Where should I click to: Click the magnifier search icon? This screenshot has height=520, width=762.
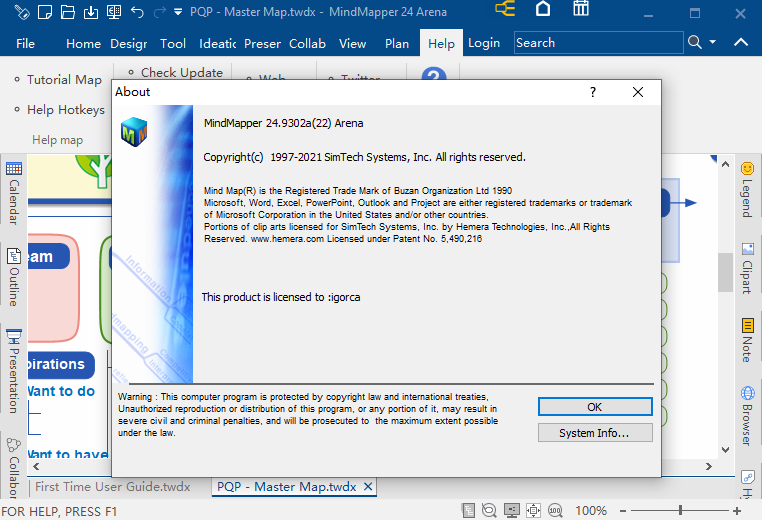click(x=695, y=42)
